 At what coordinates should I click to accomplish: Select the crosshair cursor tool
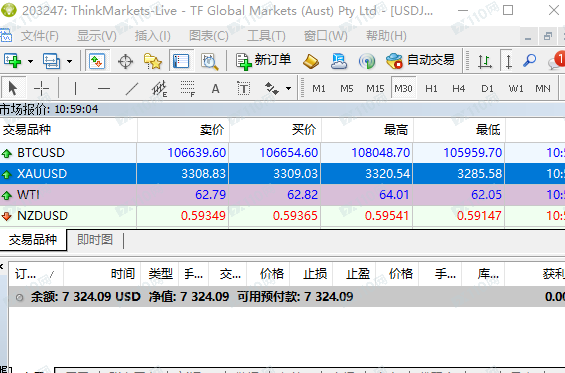(41, 88)
